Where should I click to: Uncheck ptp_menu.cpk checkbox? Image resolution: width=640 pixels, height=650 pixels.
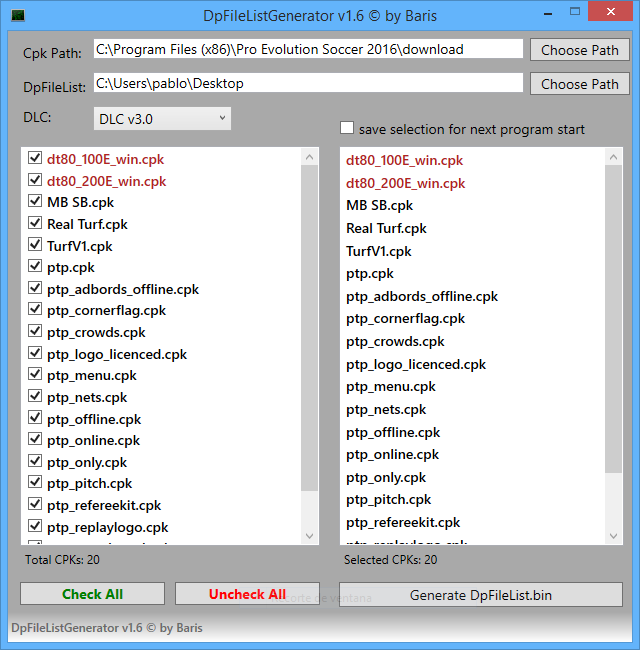[35, 374]
